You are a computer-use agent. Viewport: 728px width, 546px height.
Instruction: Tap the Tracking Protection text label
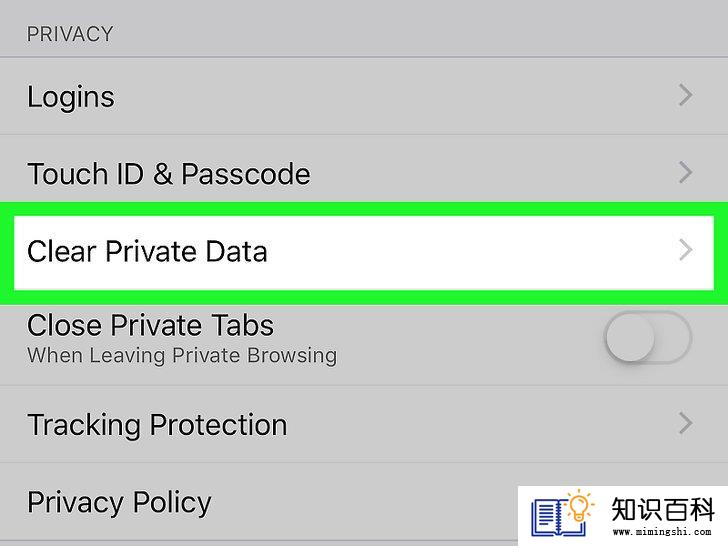pos(157,425)
